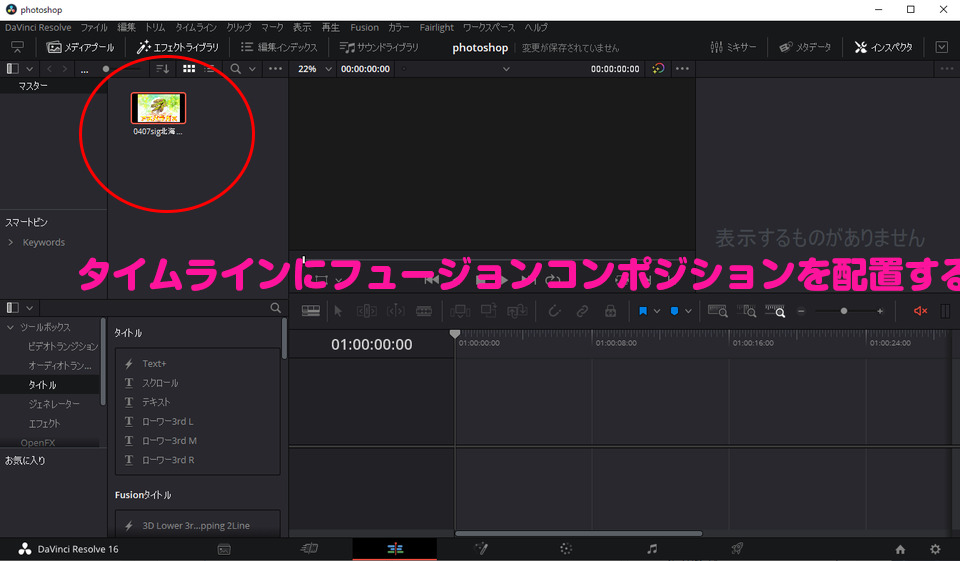Click the media pool thumbnail size slider

[106, 69]
